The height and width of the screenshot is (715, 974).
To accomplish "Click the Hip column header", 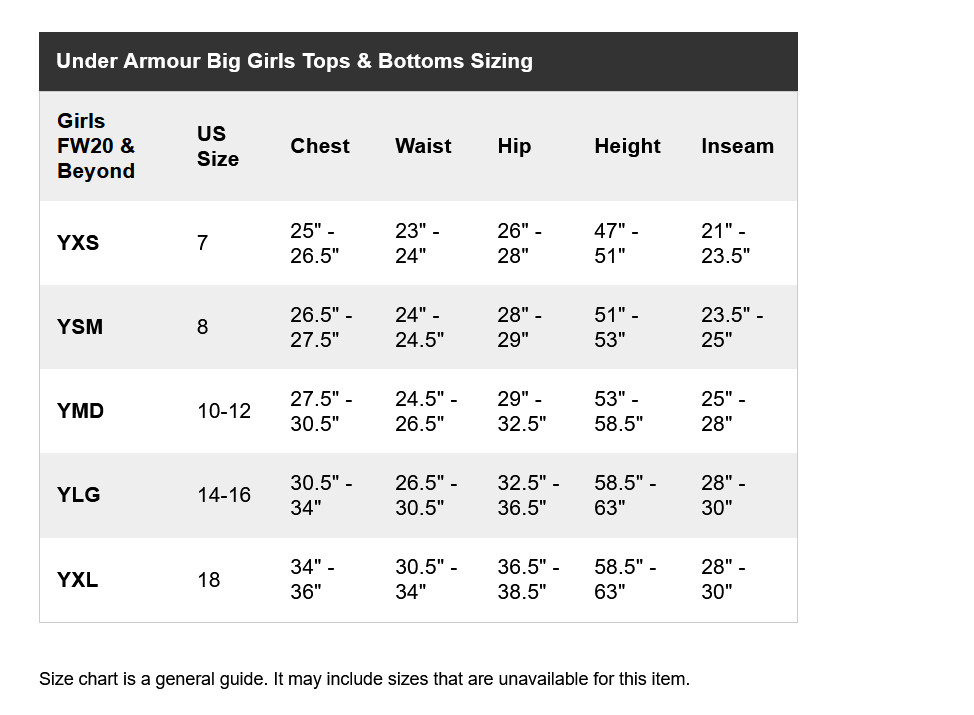I will (x=514, y=147).
